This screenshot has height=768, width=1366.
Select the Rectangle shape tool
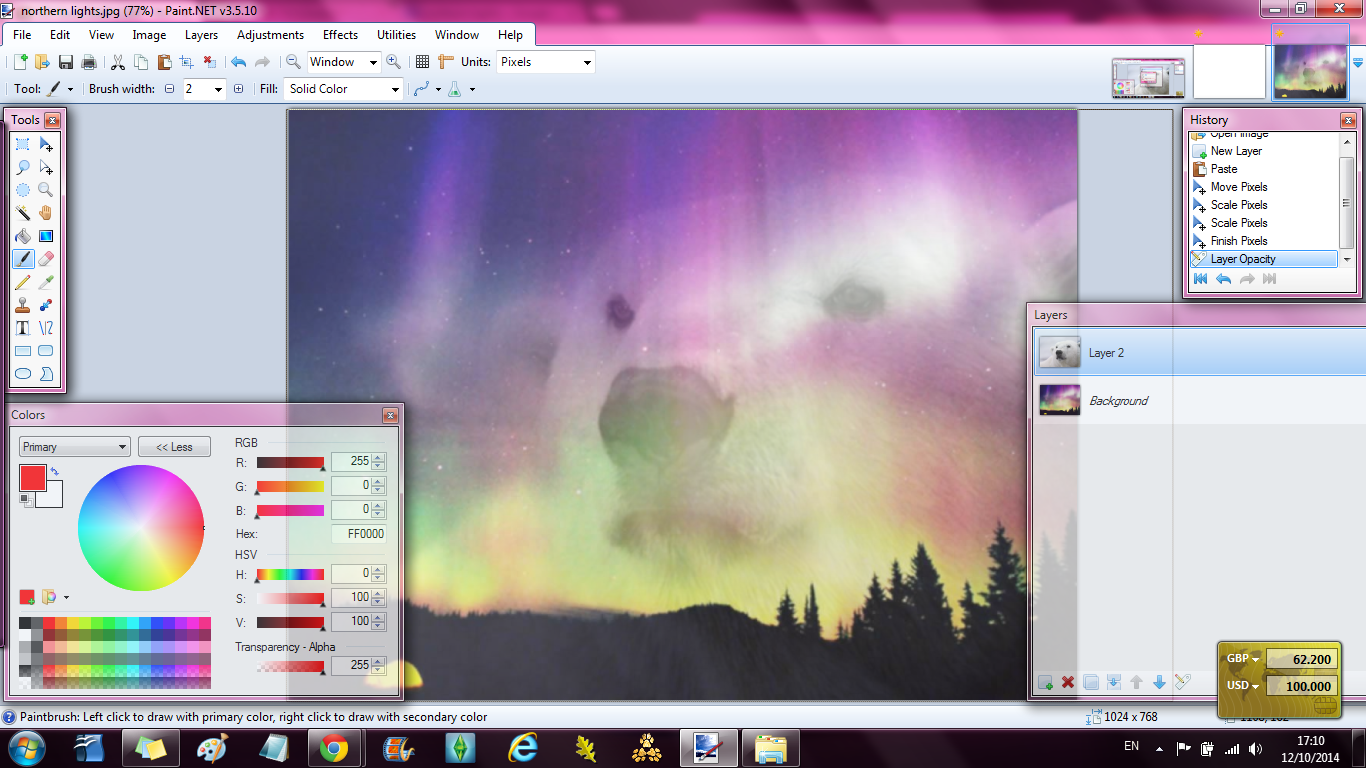(x=23, y=351)
